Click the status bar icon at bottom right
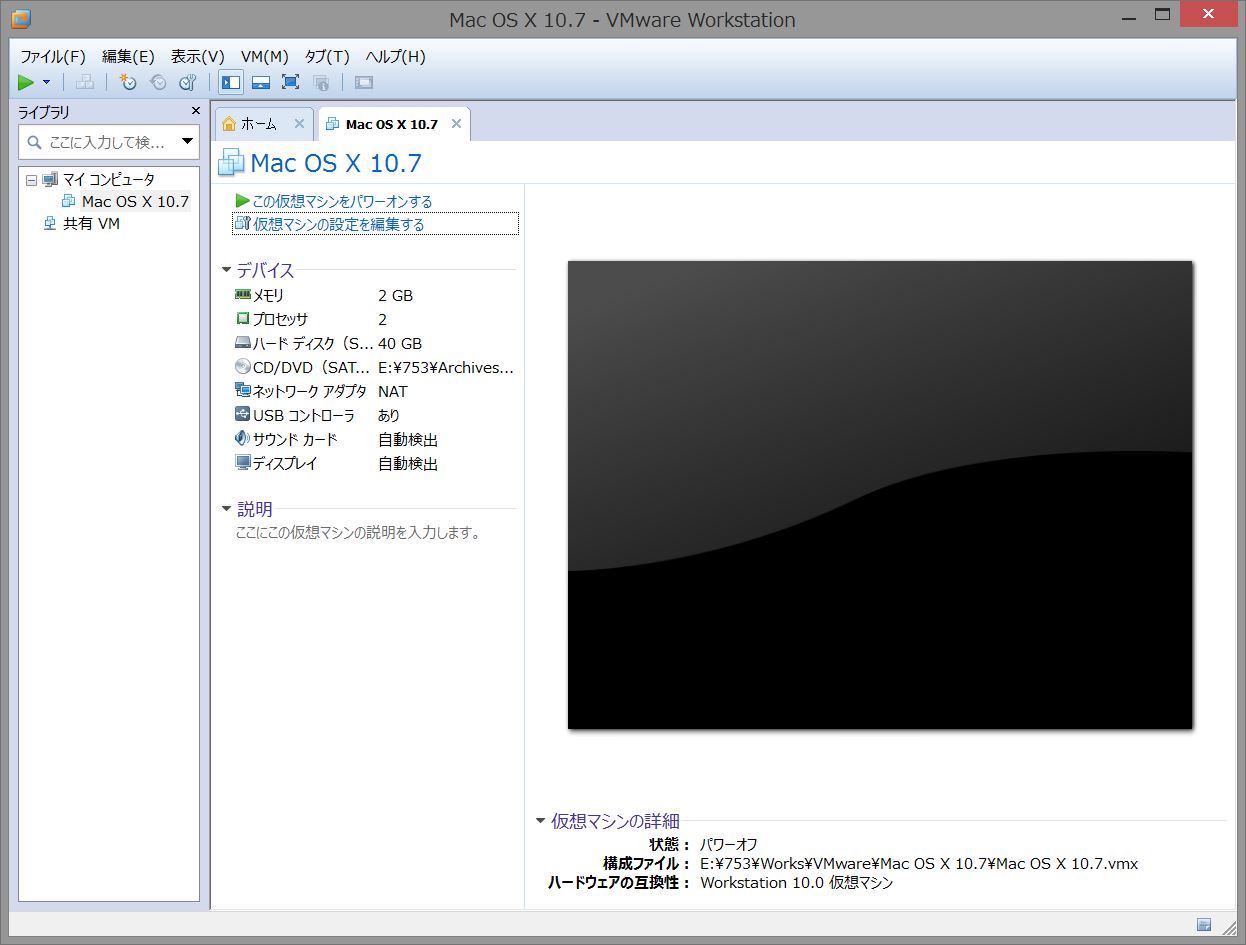The width and height of the screenshot is (1246, 945). tap(1204, 925)
